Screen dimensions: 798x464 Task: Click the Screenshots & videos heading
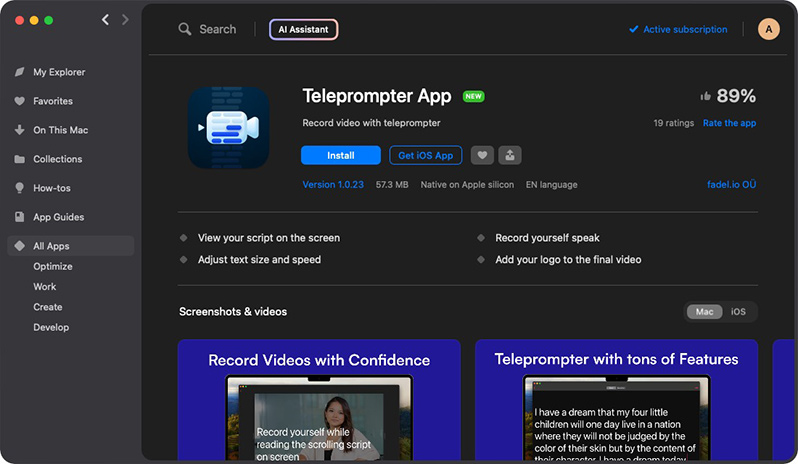coord(233,312)
